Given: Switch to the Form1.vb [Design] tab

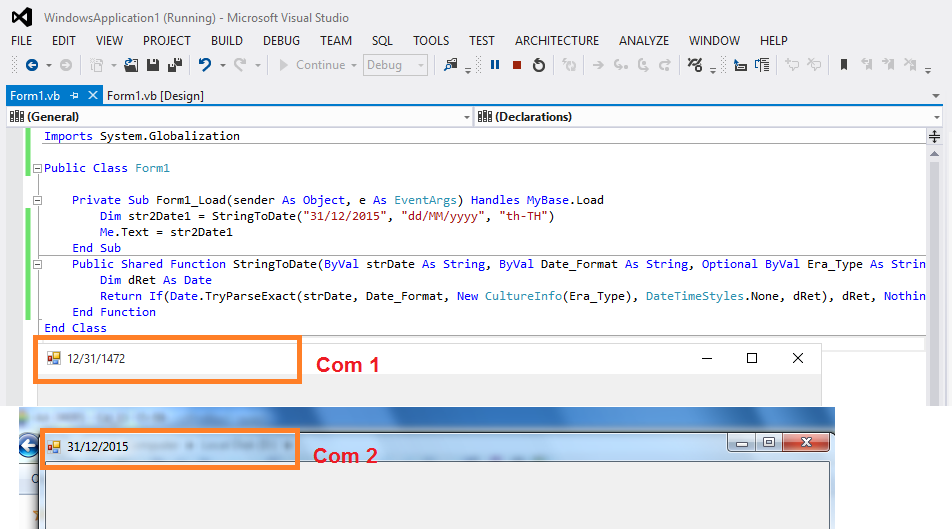Looking at the screenshot, I should point(155,96).
